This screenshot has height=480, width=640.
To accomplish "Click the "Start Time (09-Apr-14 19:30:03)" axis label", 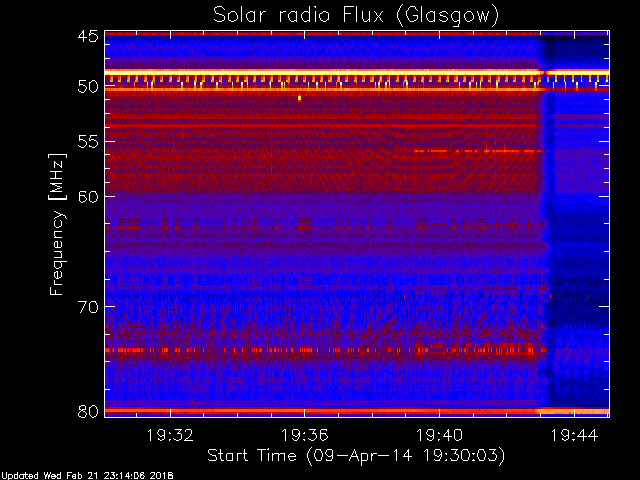I will (x=356, y=455).
